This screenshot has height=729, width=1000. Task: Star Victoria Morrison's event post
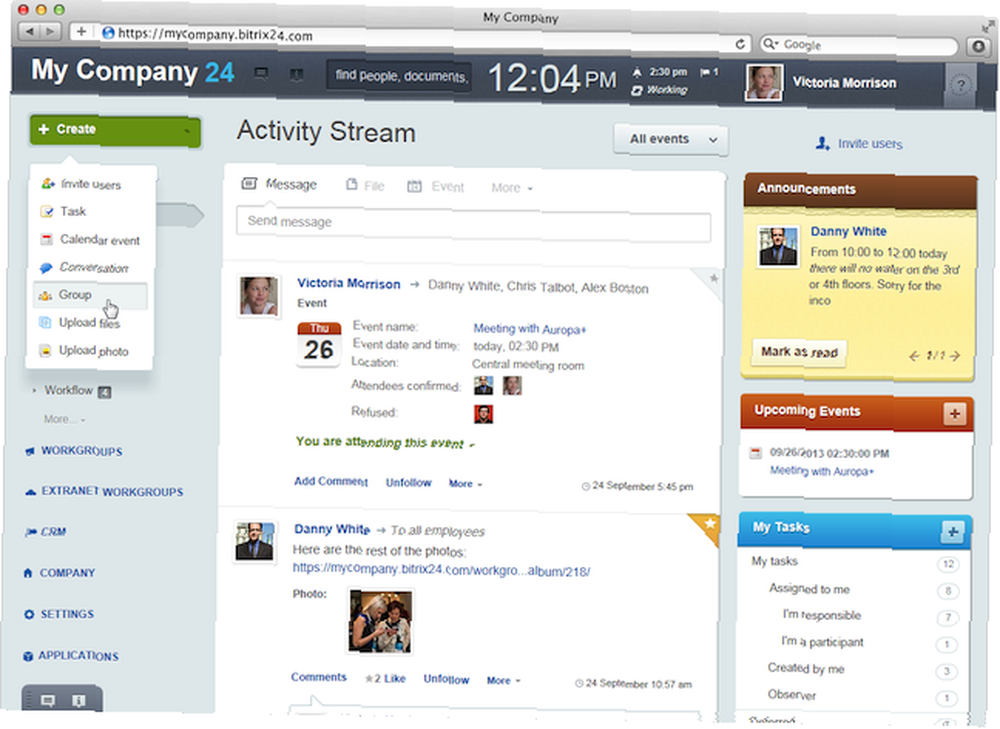coord(714,278)
